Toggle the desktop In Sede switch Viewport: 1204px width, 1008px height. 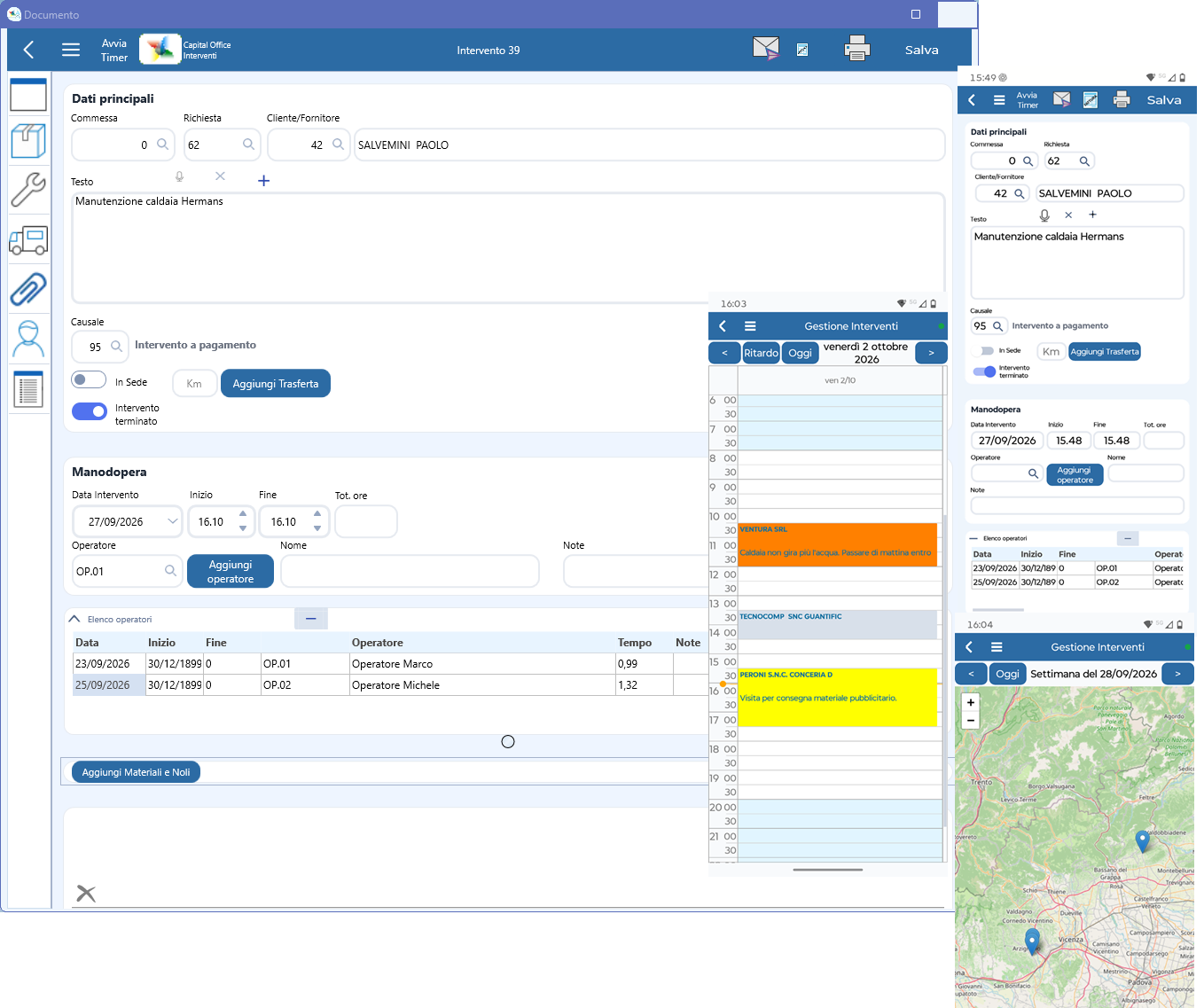point(89,380)
